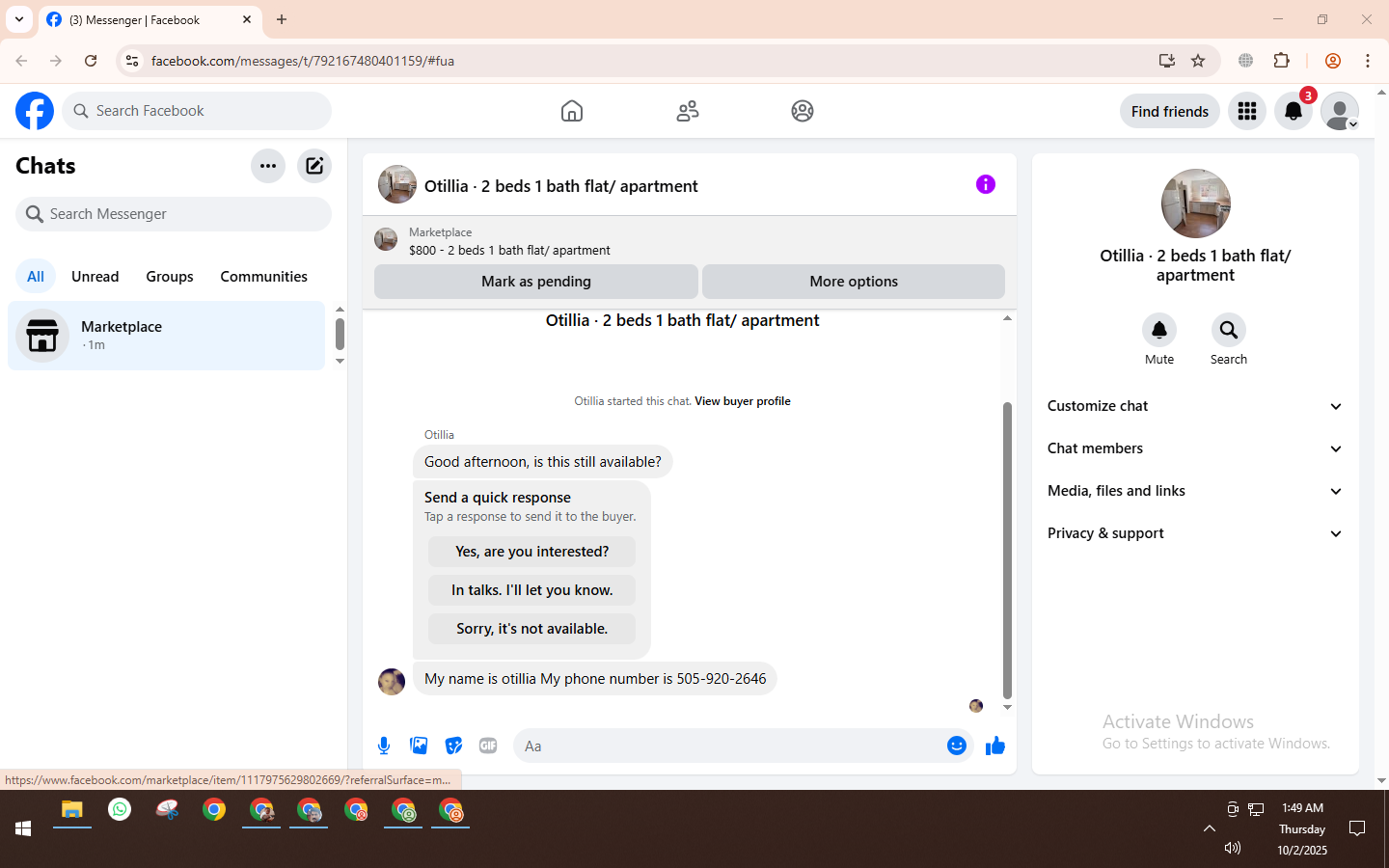Viewport: 1389px width, 868px height.
Task: Attach a file with photo icon
Action: [419, 746]
